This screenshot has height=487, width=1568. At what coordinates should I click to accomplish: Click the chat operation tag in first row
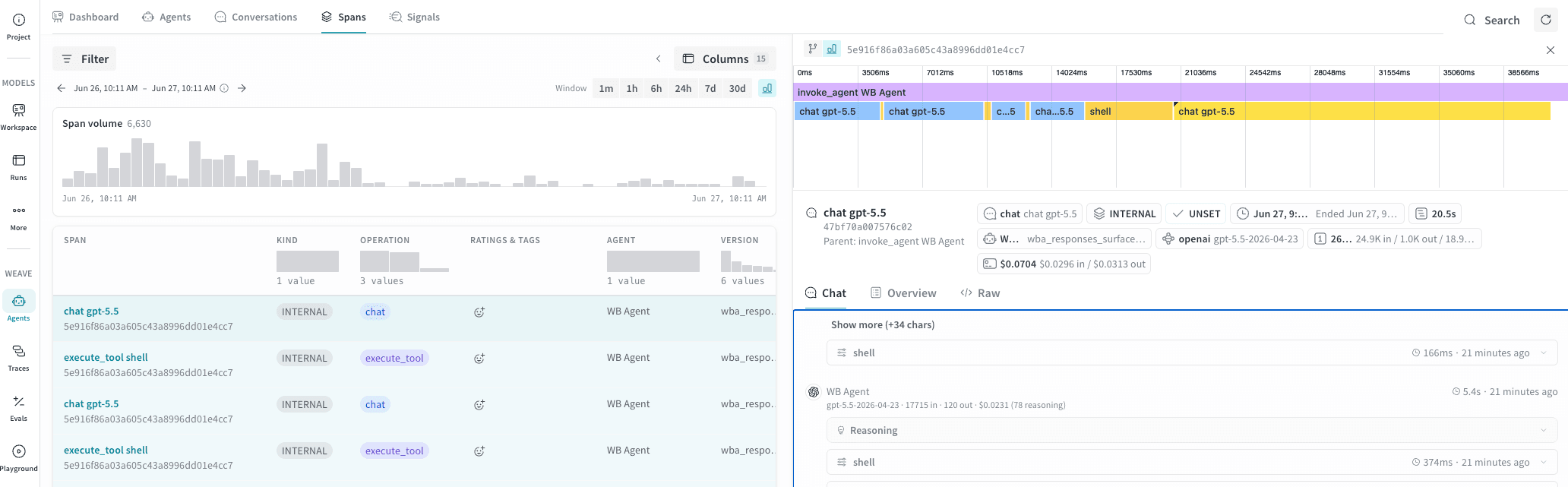[375, 311]
